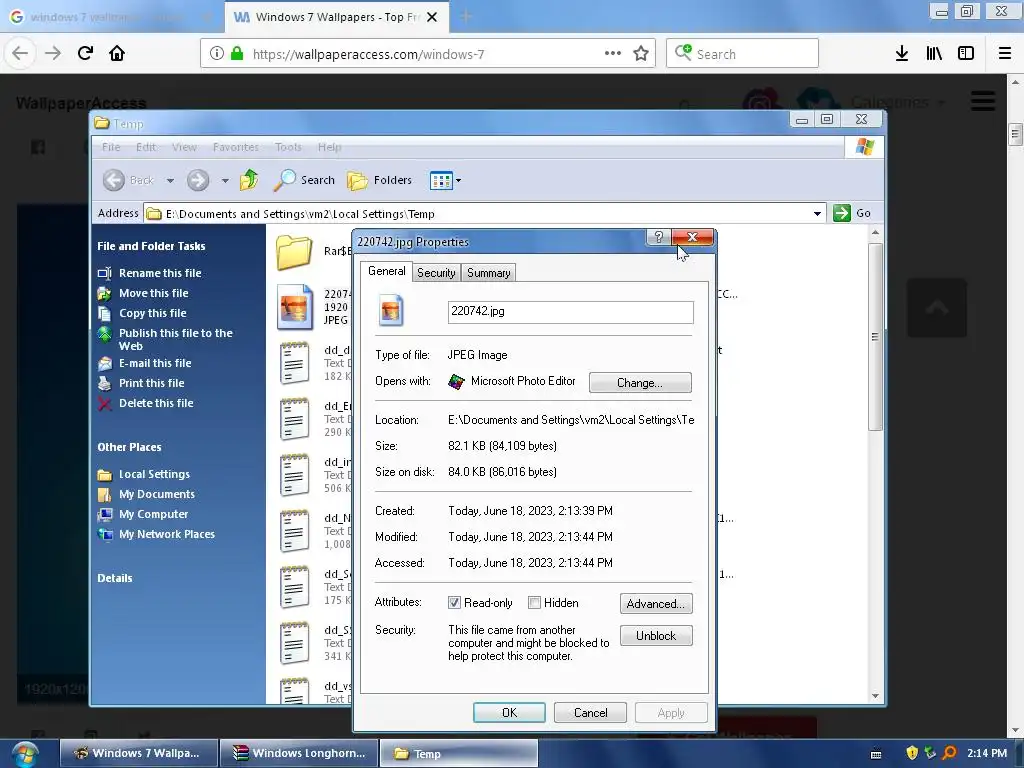Click Copy this file task

(152, 313)
